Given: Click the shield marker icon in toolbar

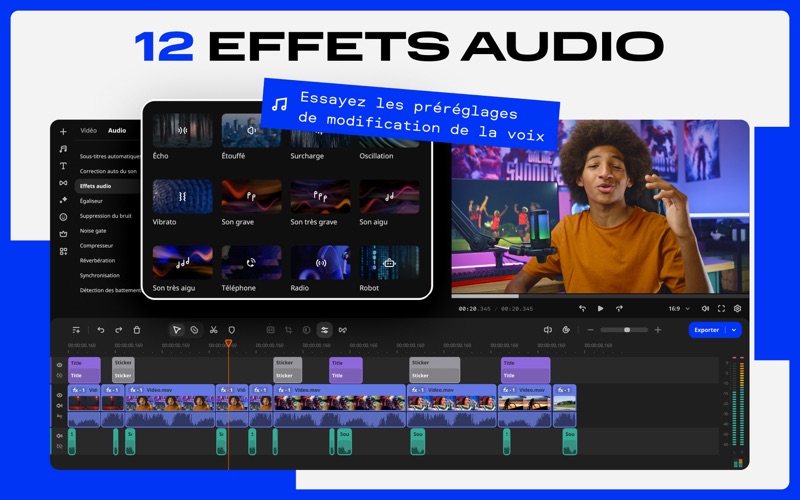Looking at the screenshot, I should pos(232,330).
